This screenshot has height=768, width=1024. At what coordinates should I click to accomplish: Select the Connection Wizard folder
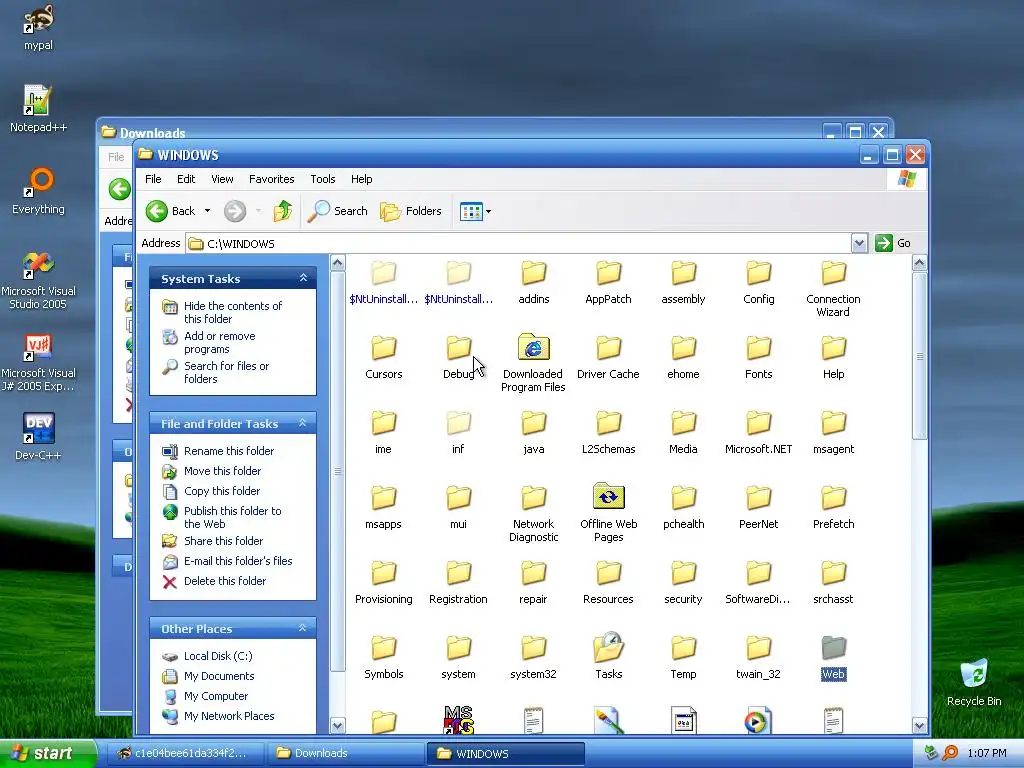pyautogui.click(x=833, y=289)
